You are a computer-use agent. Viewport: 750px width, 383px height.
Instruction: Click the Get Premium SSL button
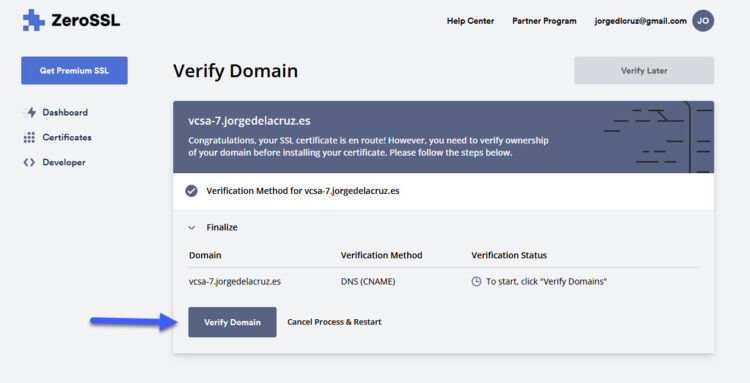(x=74, y=70)
